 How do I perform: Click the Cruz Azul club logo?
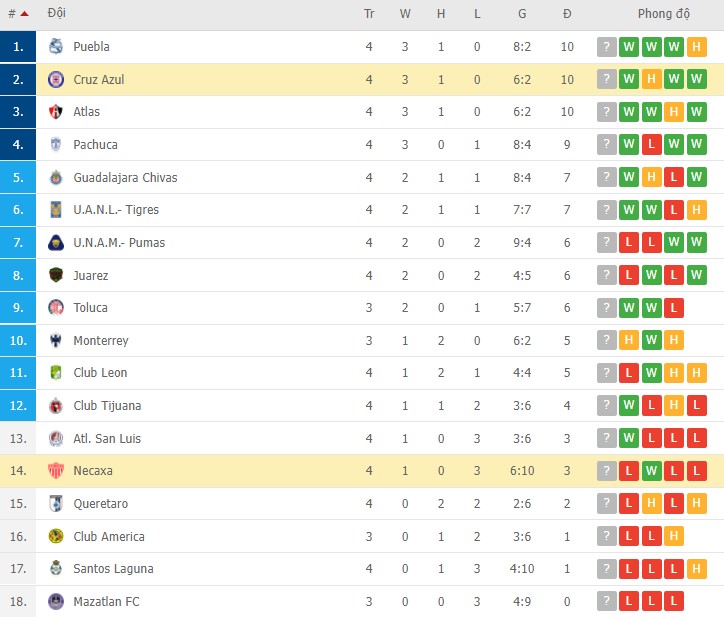[56, 80]
